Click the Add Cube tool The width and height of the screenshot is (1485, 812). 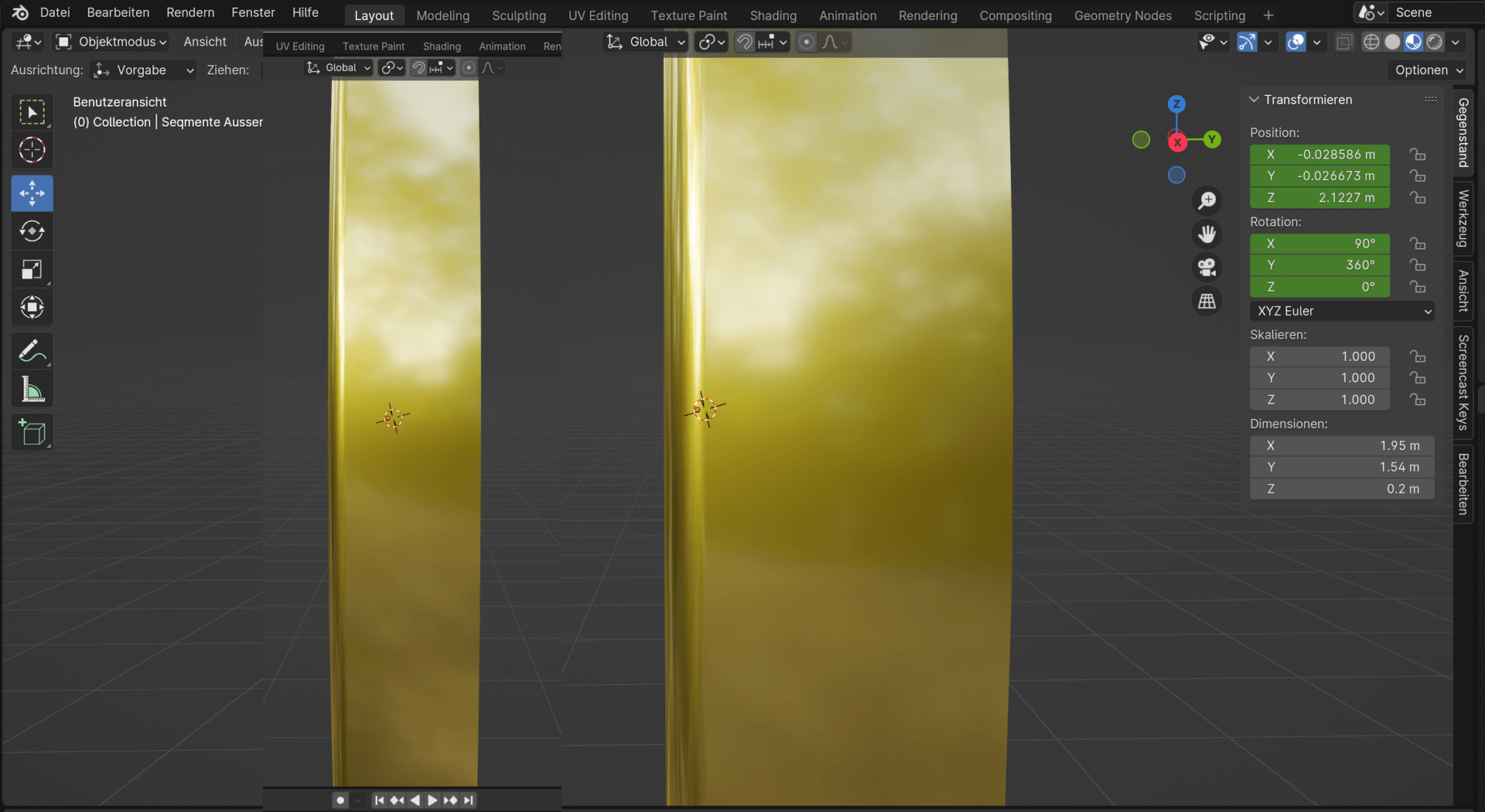pos(32,432)
